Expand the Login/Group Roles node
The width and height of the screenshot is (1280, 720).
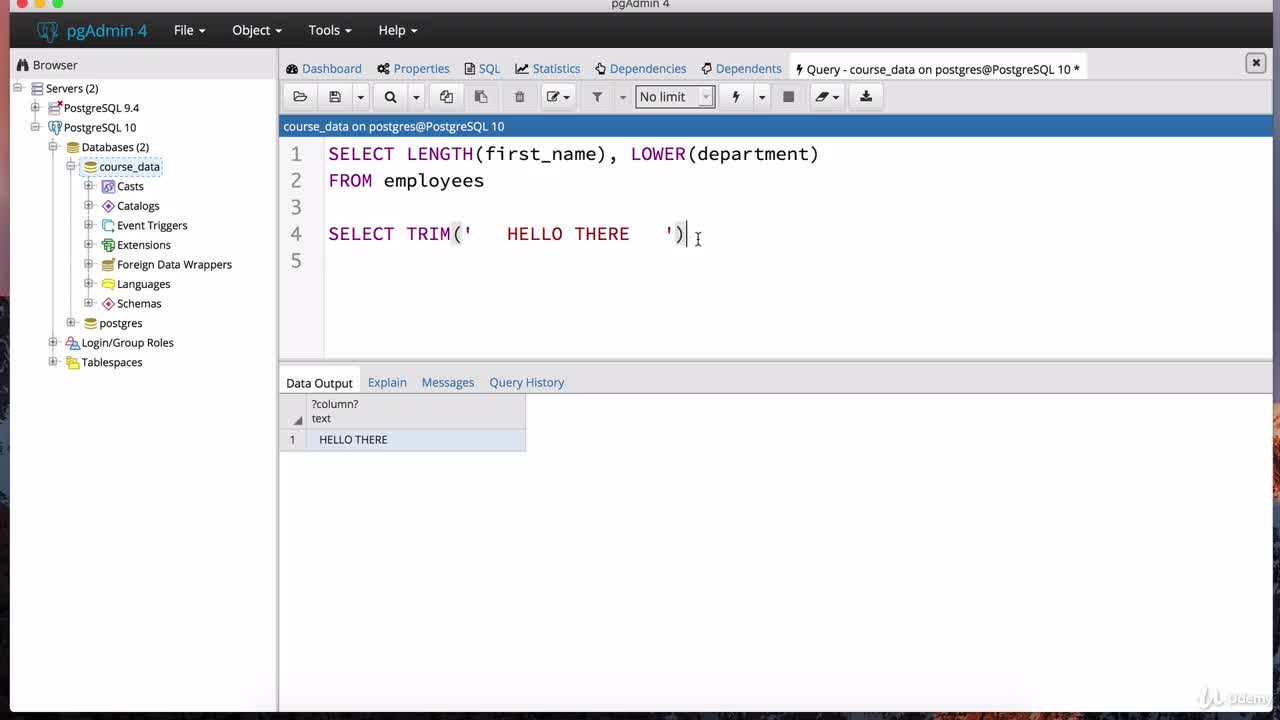coord(53,342)
